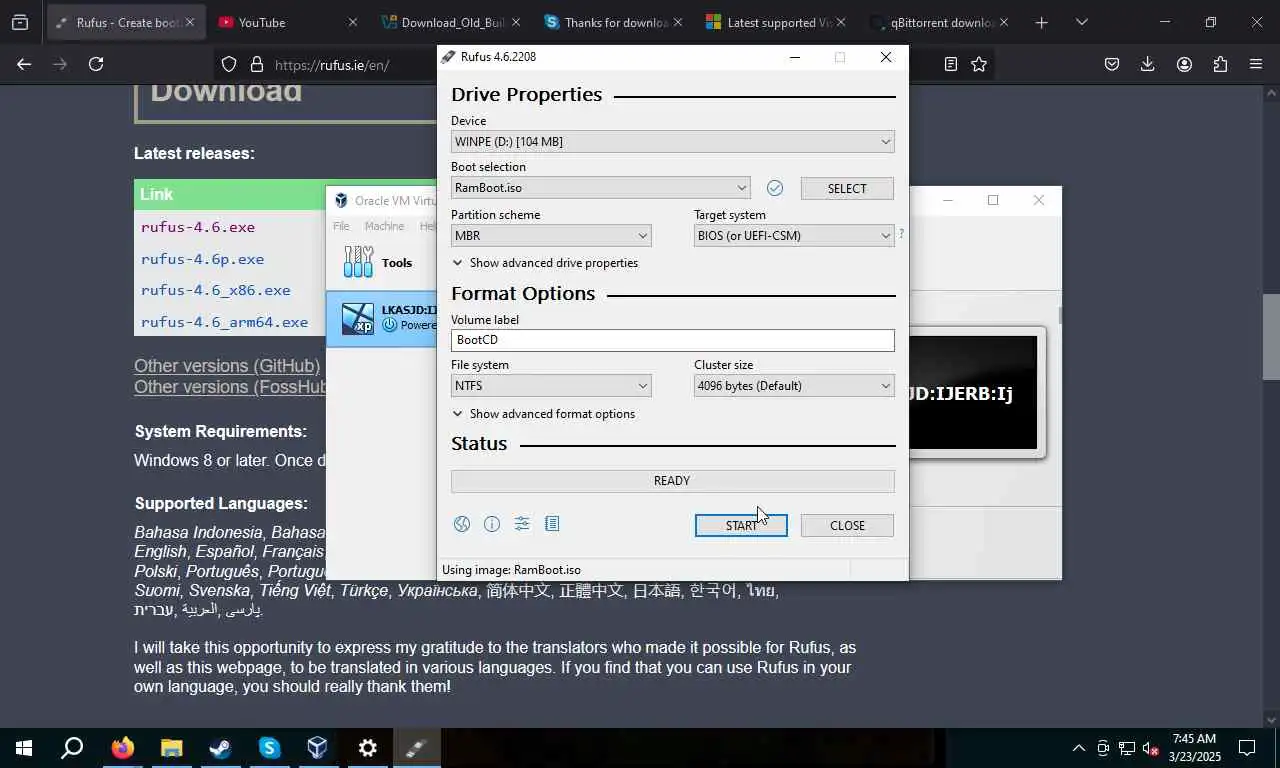Launch Steam from the taskbar
1280x768 pixels.
(220, 747)
